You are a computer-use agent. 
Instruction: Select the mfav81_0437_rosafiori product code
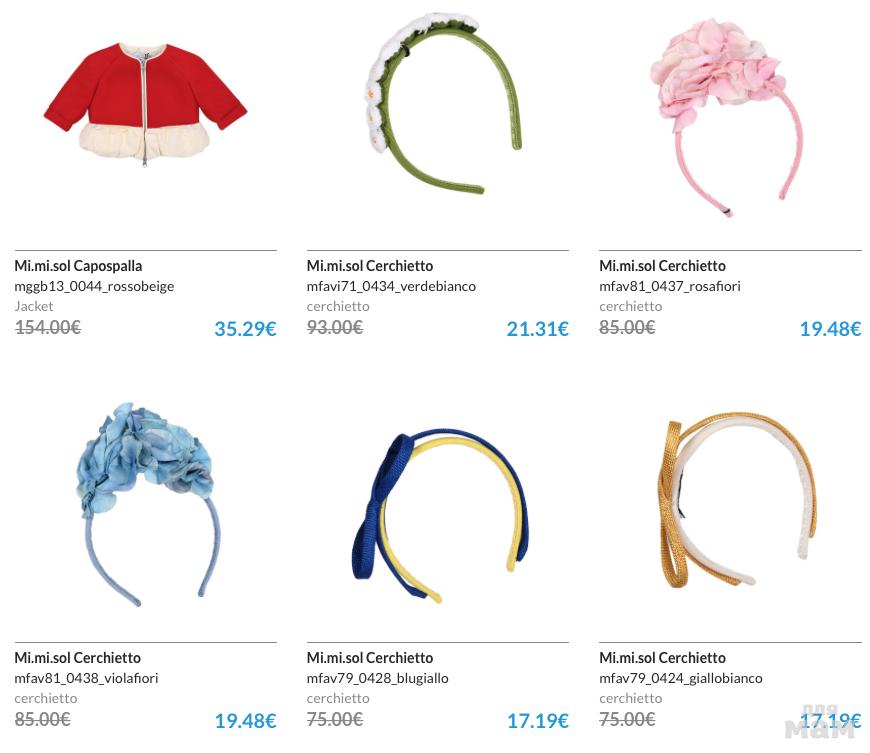click(x=670, y=286)
